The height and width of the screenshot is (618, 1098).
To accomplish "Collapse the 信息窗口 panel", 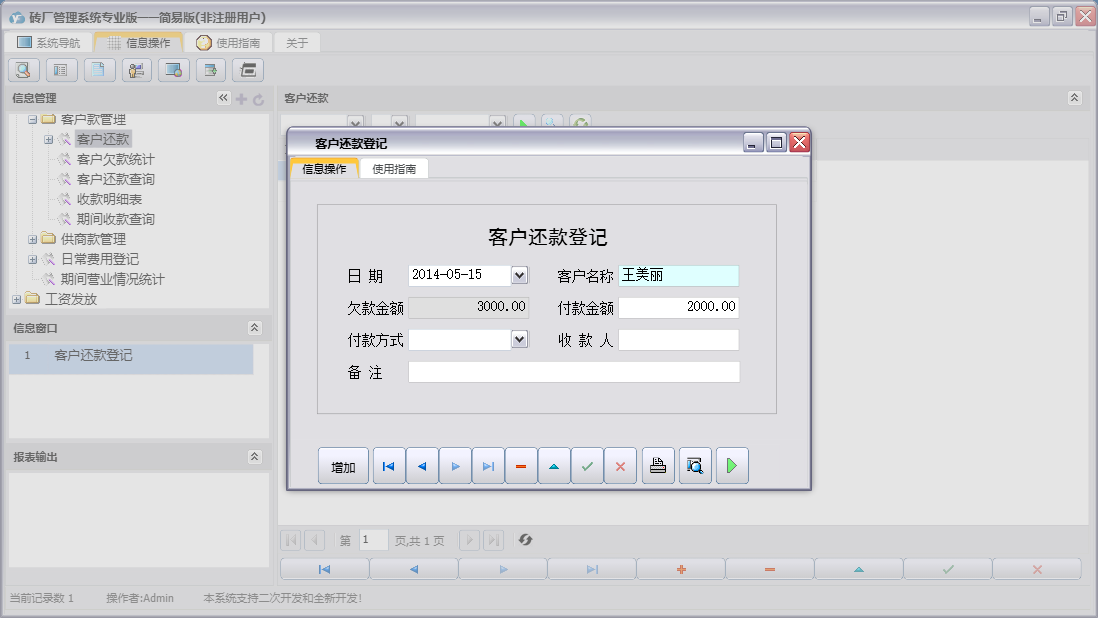I will tap(255, 328).
